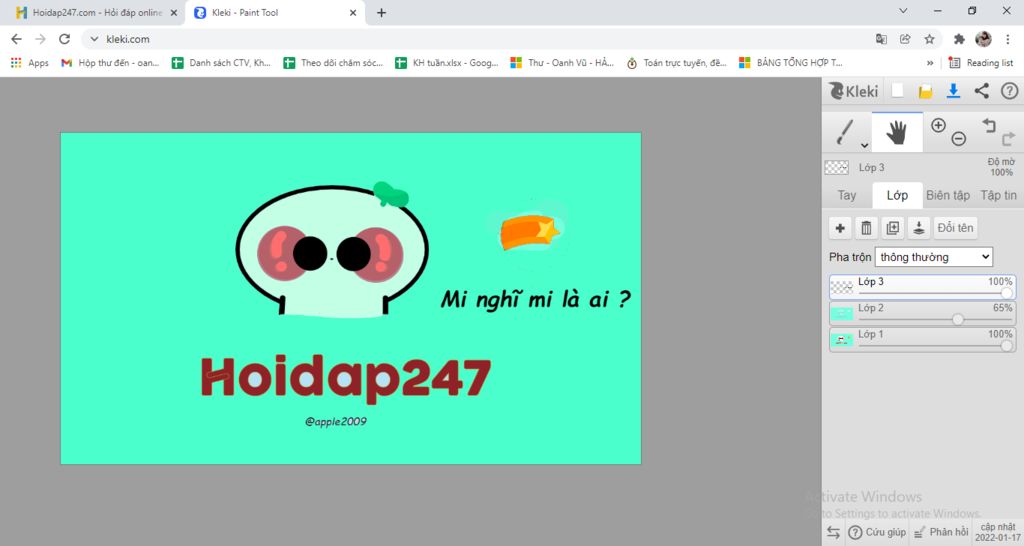The width and height of the screenshot is (1024, 546).
Task: Click the cập nhật 2022-01-17 update link
Action: (x=997, y=532)
